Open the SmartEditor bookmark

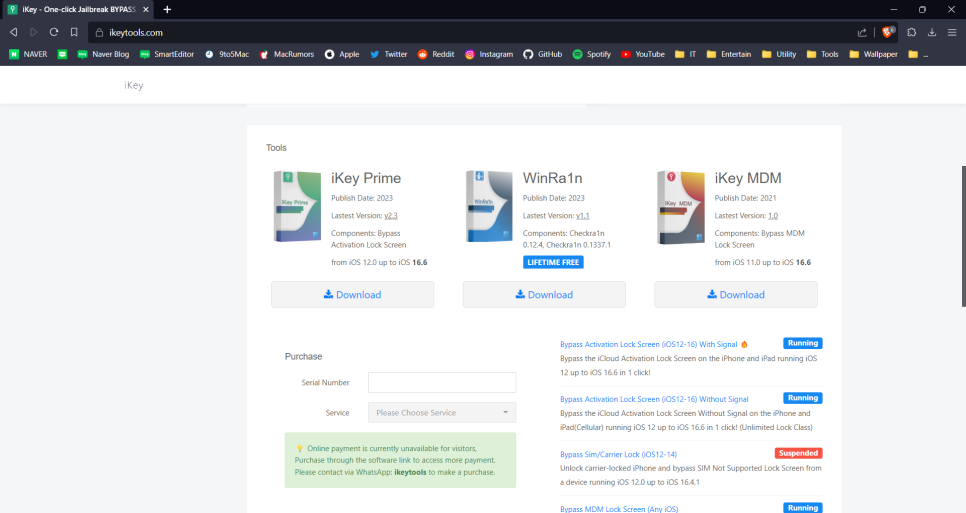click(167, 54)
